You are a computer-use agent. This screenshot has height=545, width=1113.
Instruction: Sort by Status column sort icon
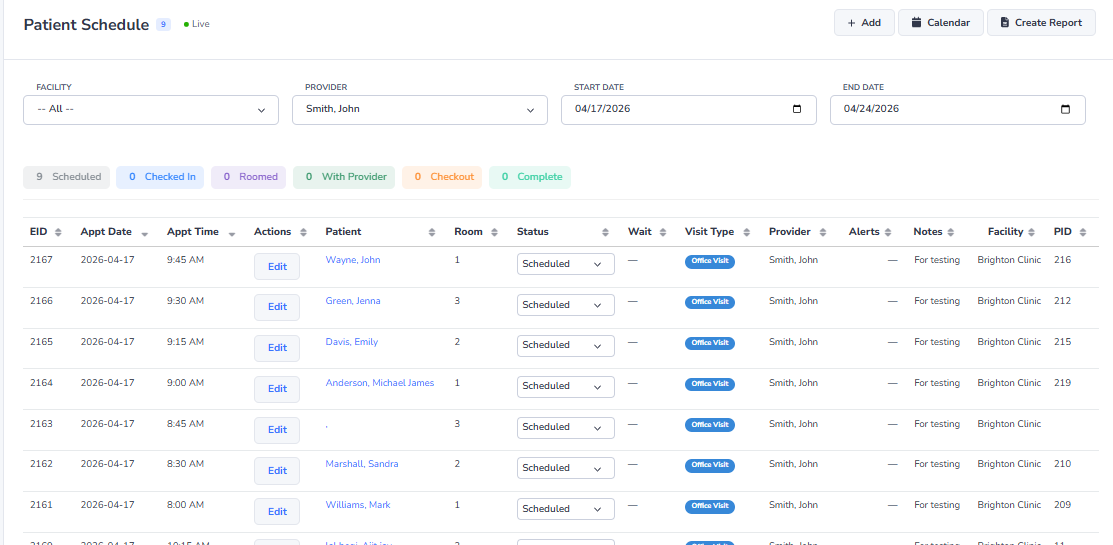pyautogui.click(x=606, y=232)
